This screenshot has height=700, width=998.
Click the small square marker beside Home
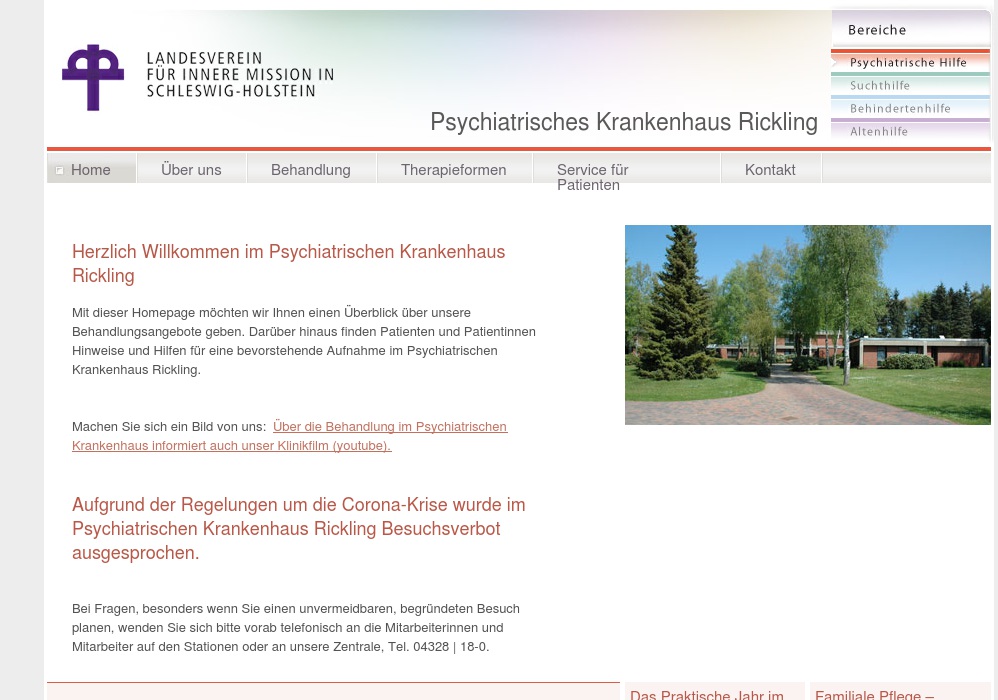[60, 170]
